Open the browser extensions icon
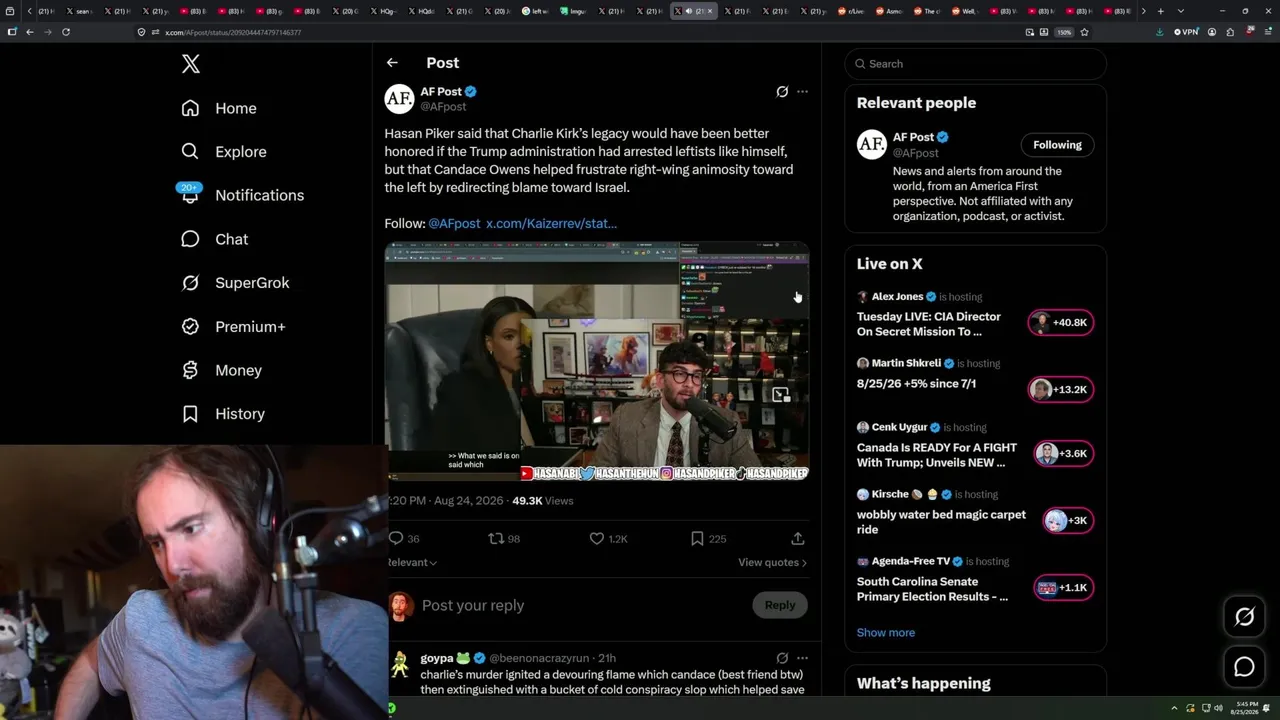 (1230, 32)
